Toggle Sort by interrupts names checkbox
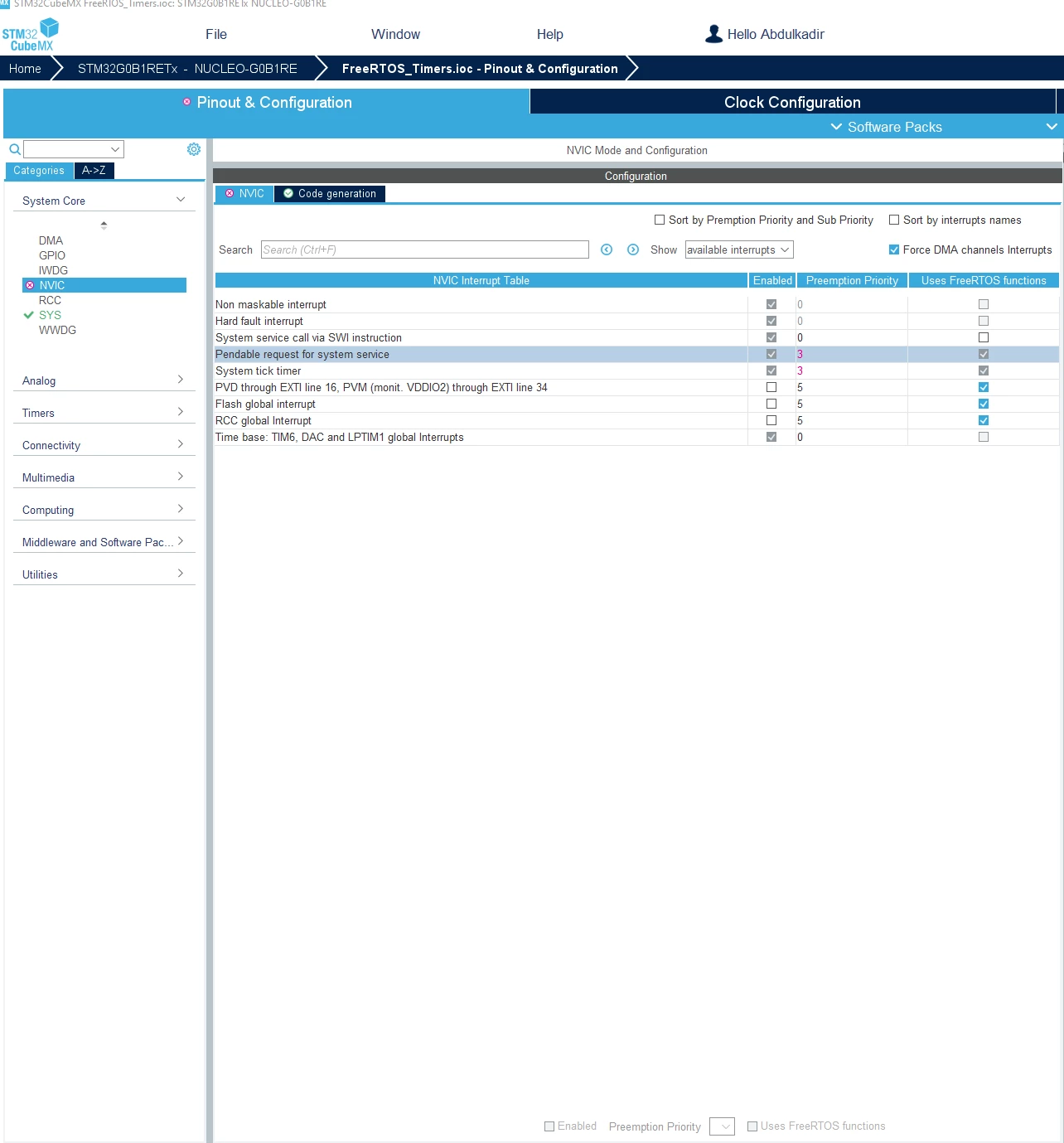The image size is (1064, 1143). click(x=894, y=220)
